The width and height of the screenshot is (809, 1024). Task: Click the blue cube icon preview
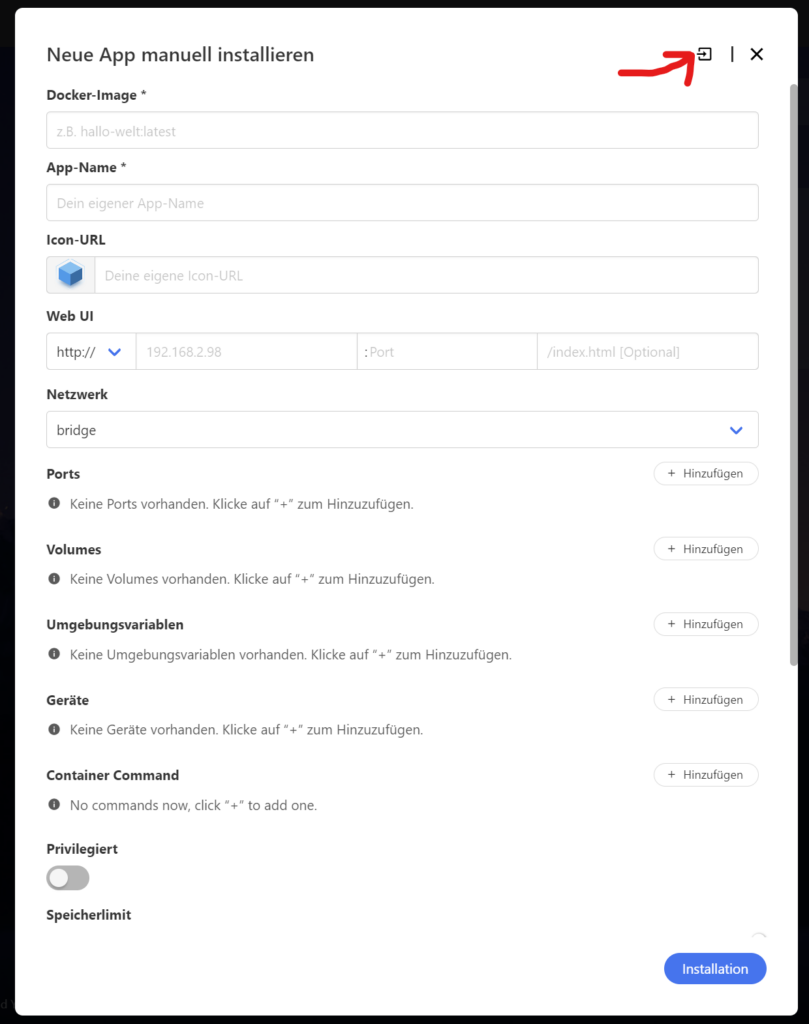[71, 275]
